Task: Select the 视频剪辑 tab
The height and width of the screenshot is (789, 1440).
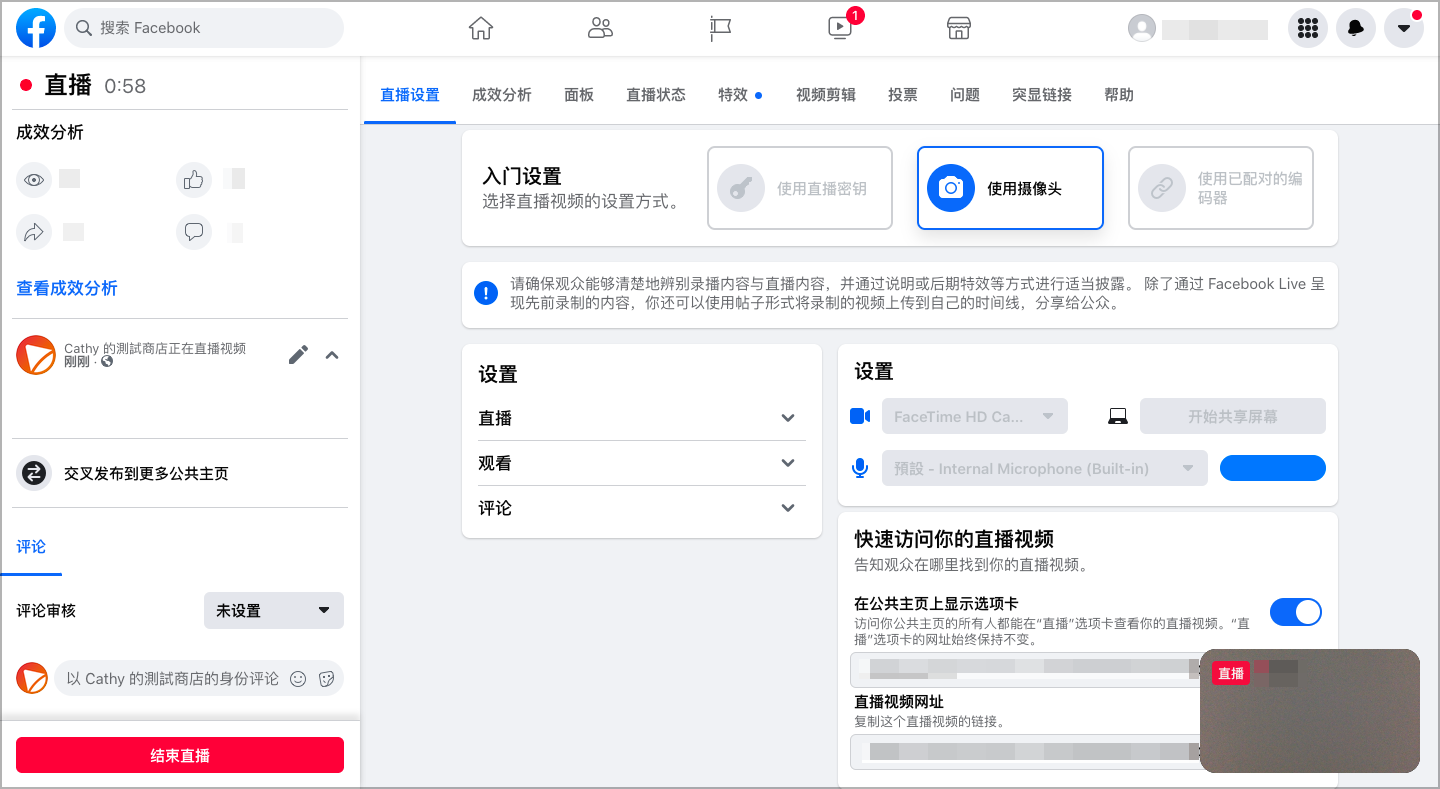Action: tap(826, 95)
